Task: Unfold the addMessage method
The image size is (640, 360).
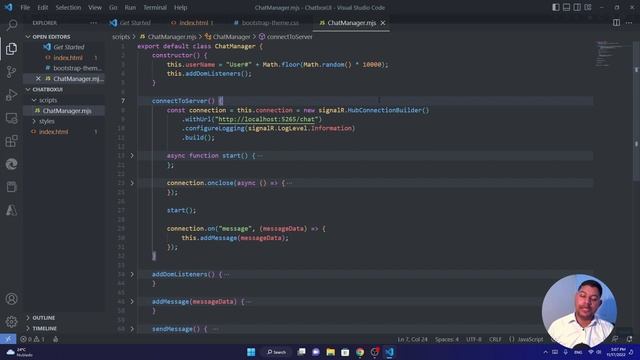Action: 132,302
